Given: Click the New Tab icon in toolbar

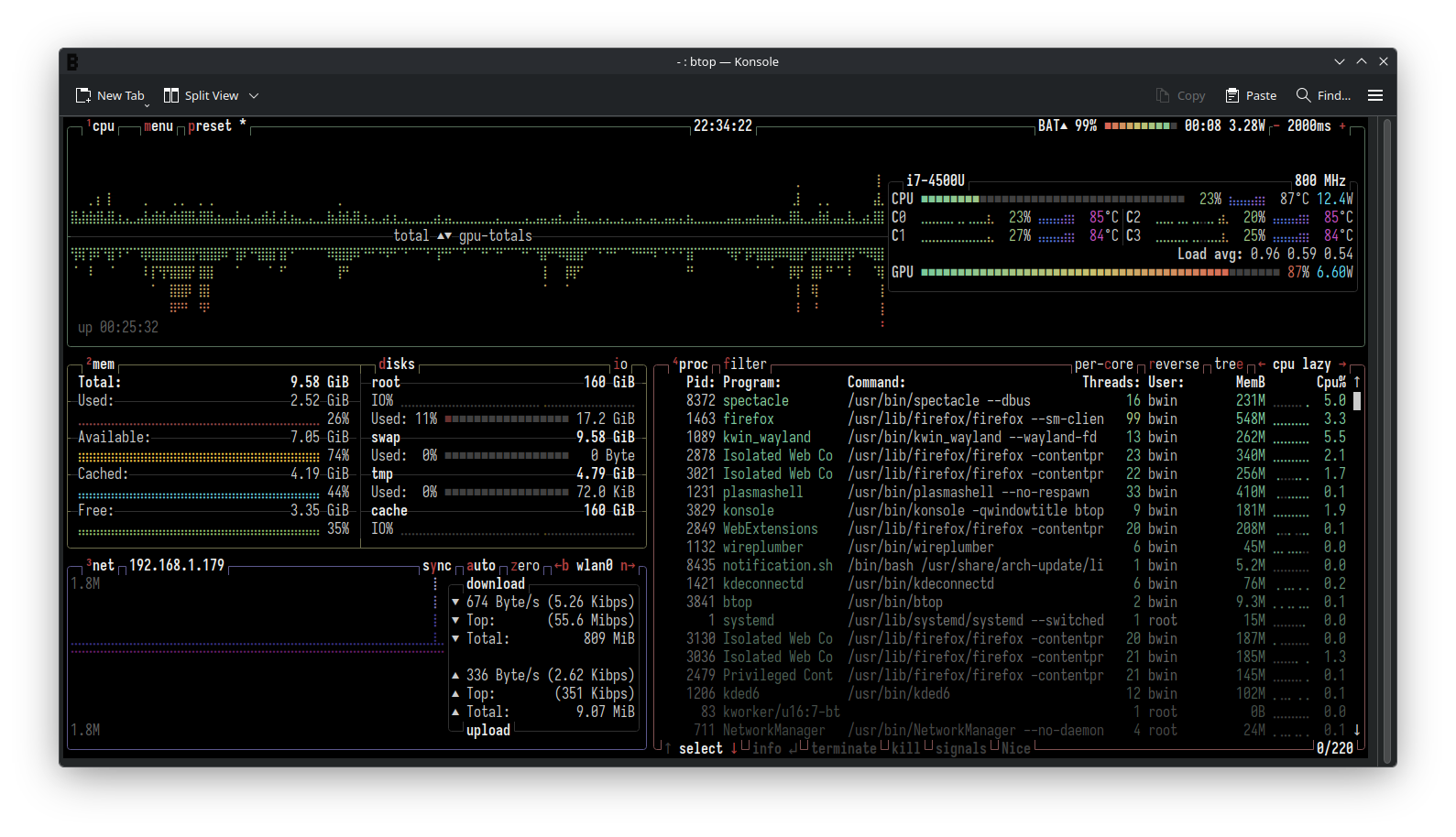Looking at the screenshot, I should [x=83, y=95].
